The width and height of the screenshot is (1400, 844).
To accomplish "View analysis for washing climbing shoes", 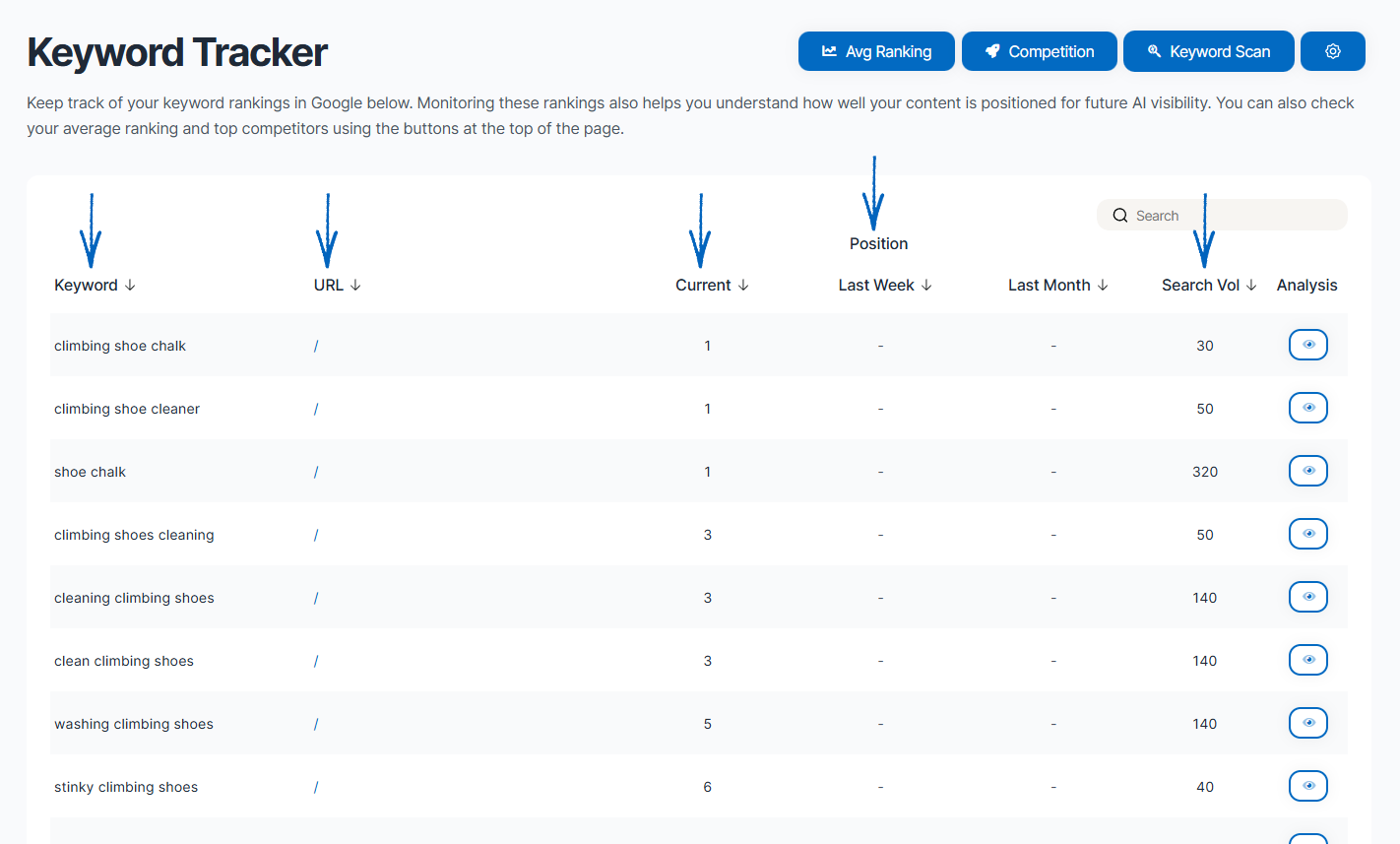I will [x=1308, y=723].
